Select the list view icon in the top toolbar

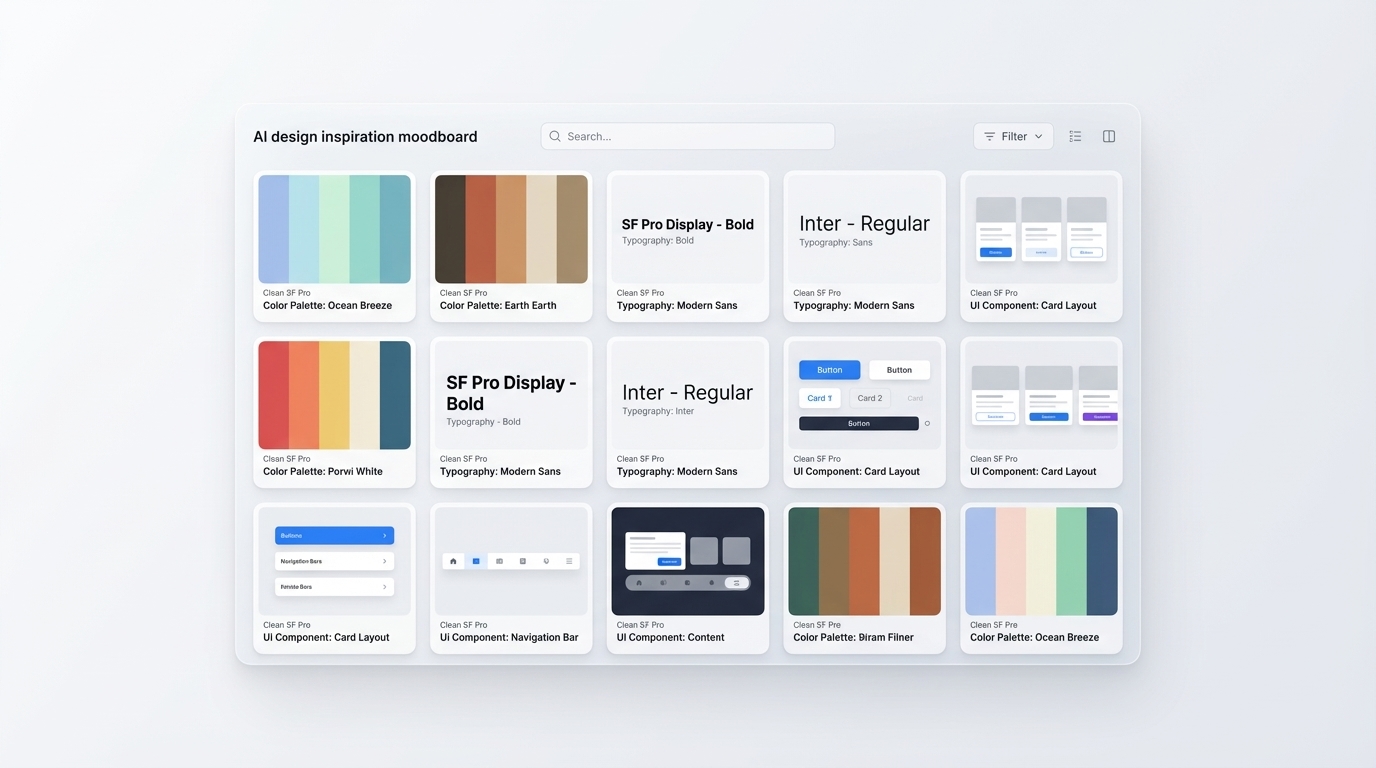pyautogui.click(x=1075, y=136)
